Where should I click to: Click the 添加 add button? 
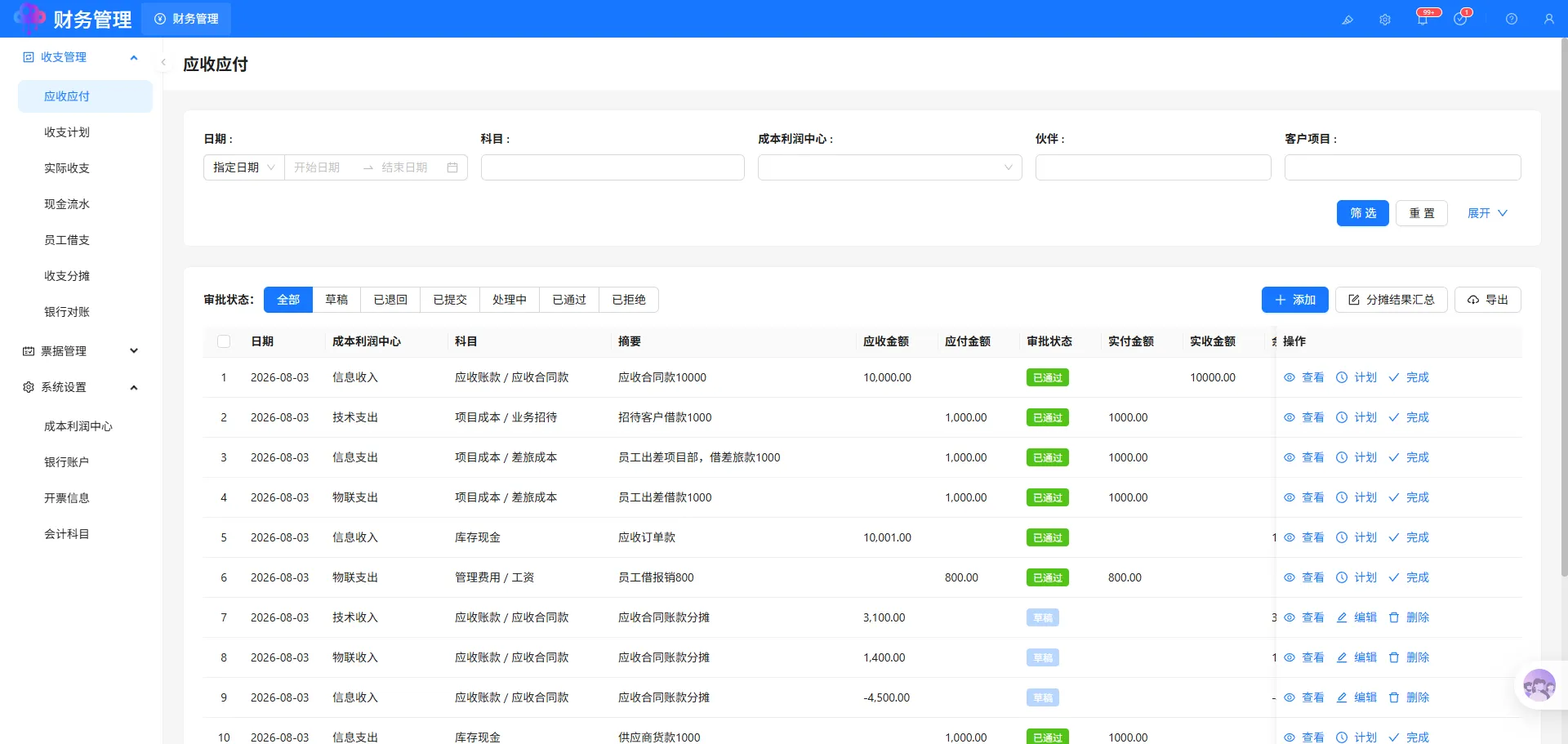1295,300
